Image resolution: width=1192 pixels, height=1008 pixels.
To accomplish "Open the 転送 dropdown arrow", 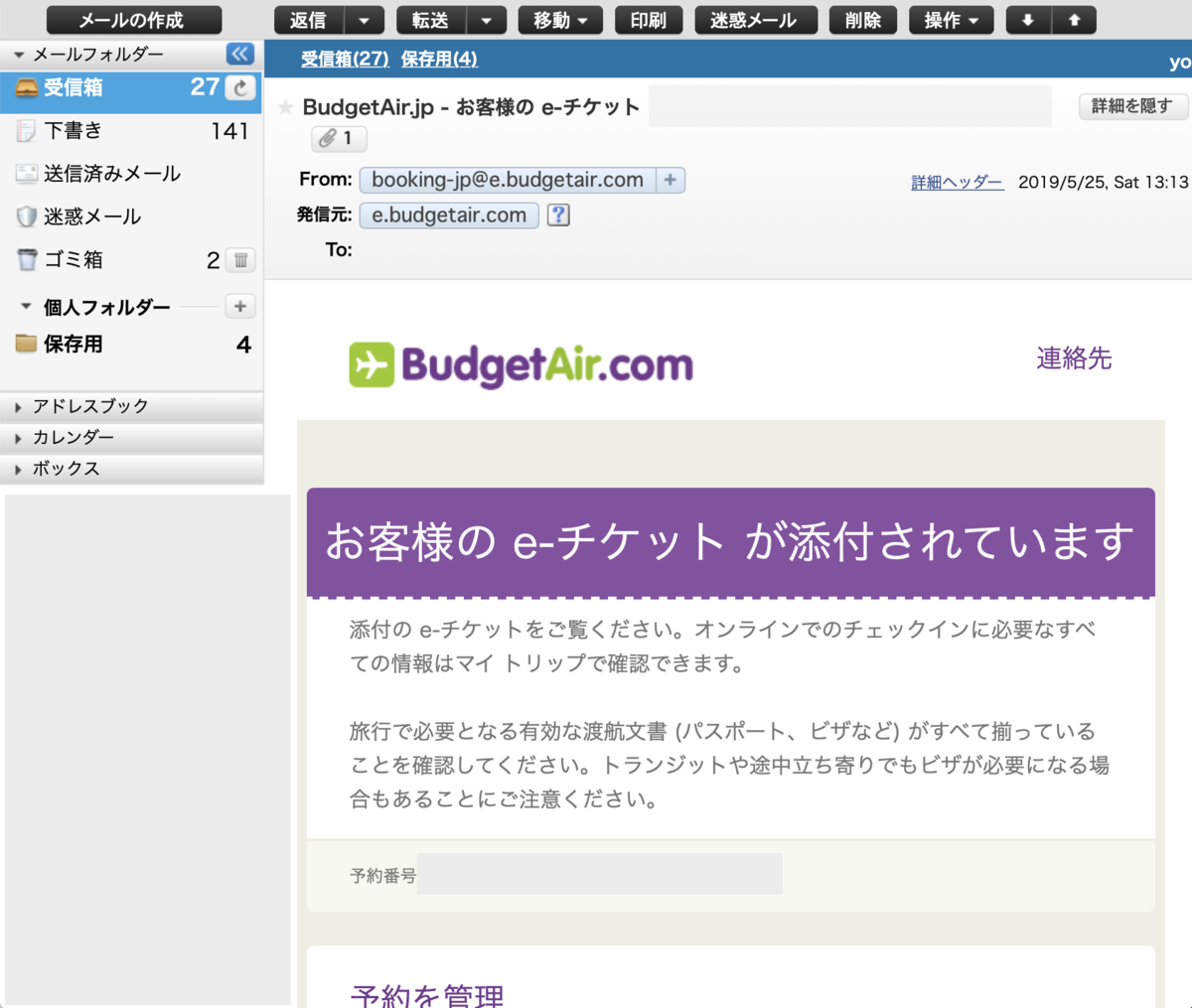I will point(486,20).
